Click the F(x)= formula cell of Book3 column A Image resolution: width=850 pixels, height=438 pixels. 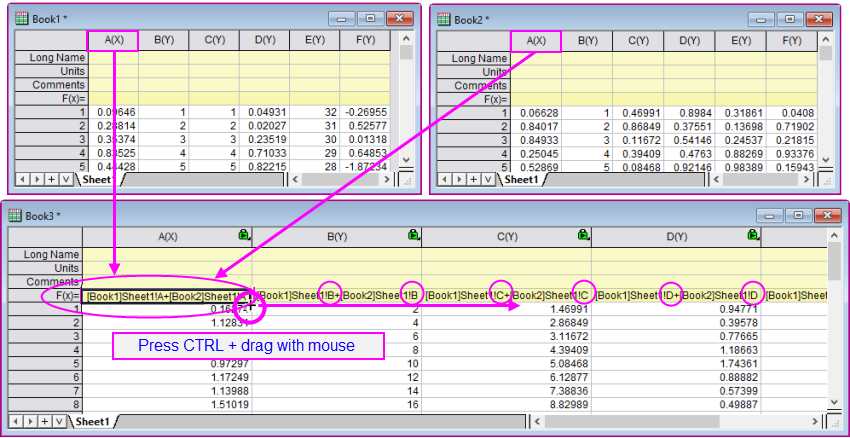coord(165,297)
